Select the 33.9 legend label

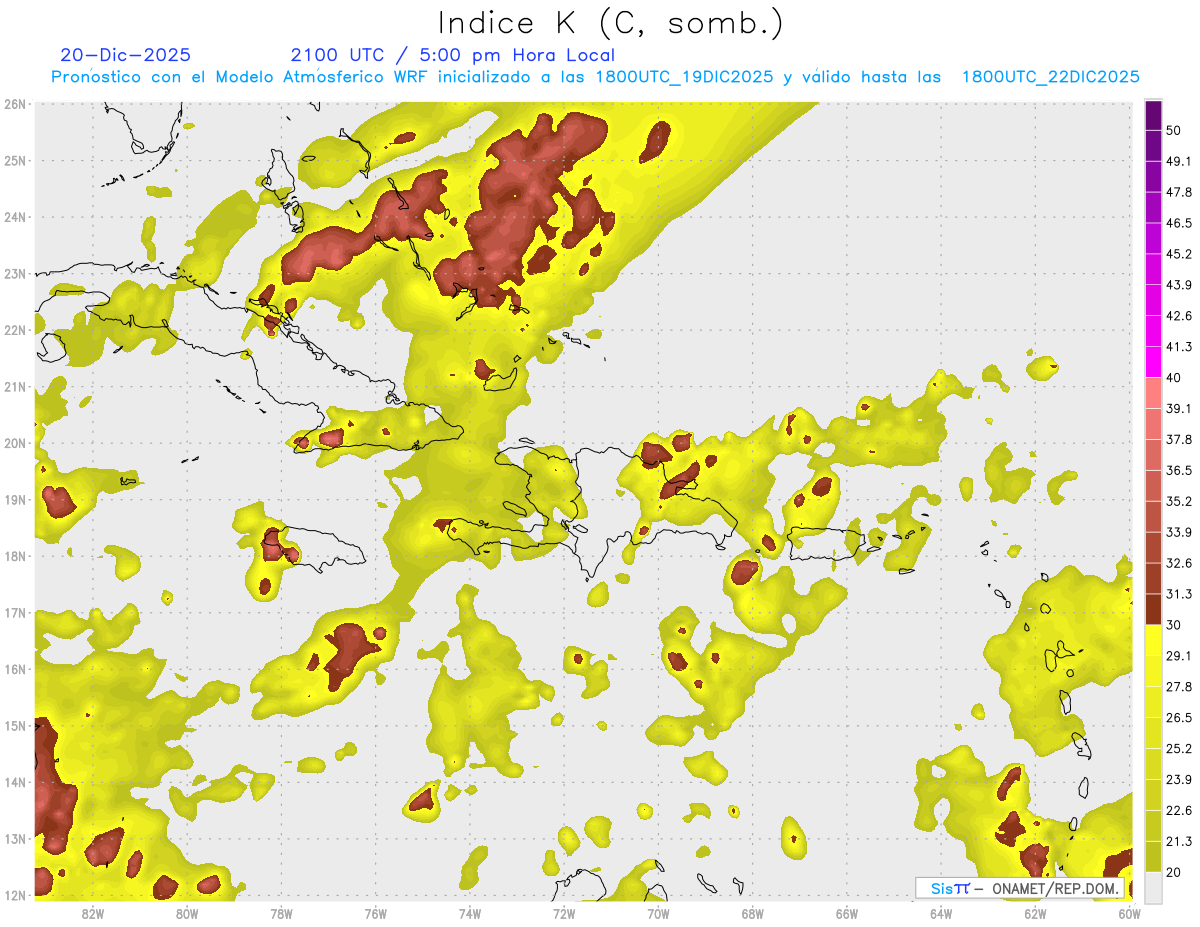(1179, 532)
